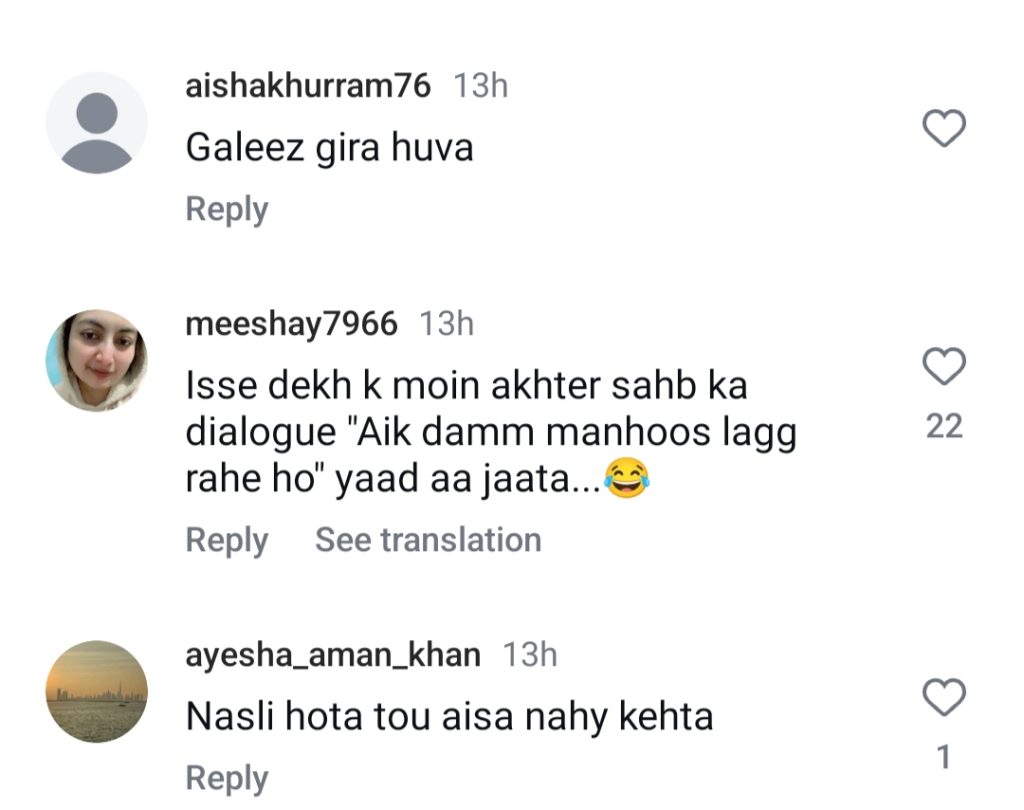This screenshot has height=810, width=1024.
Task: Click Reply under meeshay7966's comment
Action: click(227, 540)
